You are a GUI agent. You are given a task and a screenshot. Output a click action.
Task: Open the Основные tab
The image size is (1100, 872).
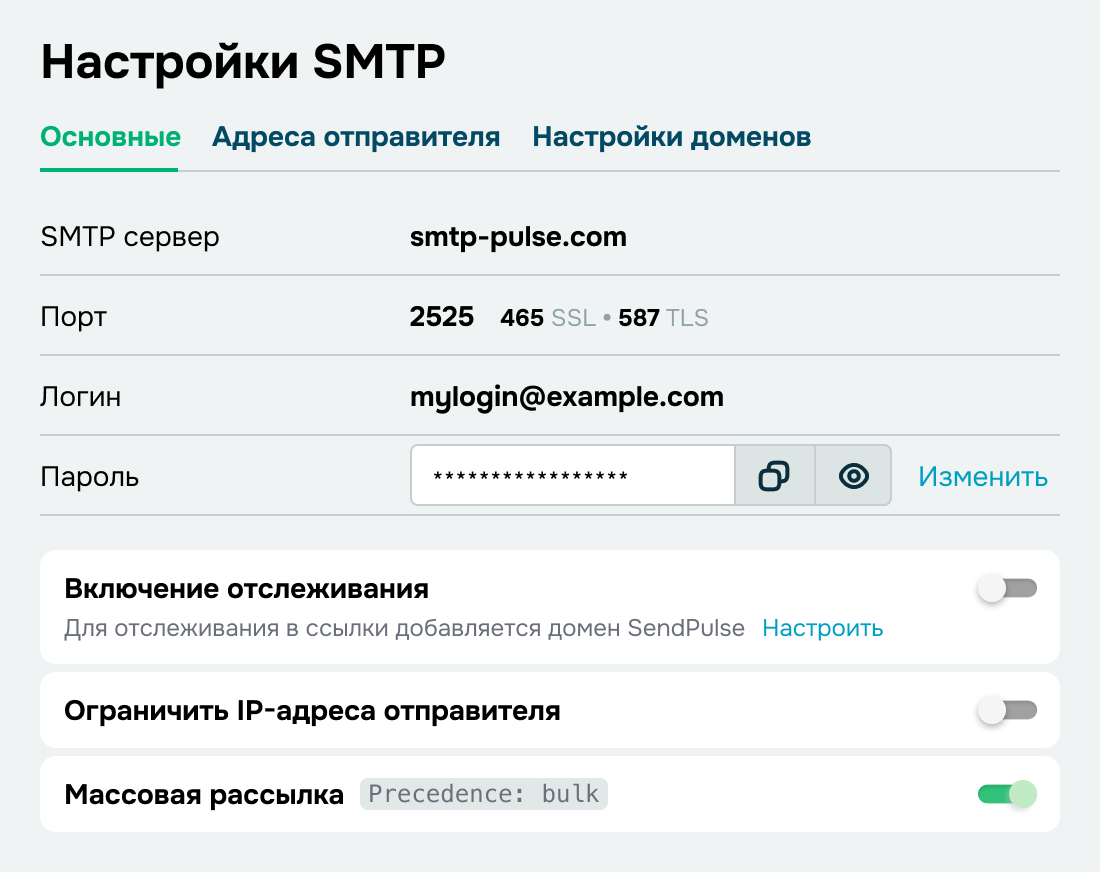110,137
